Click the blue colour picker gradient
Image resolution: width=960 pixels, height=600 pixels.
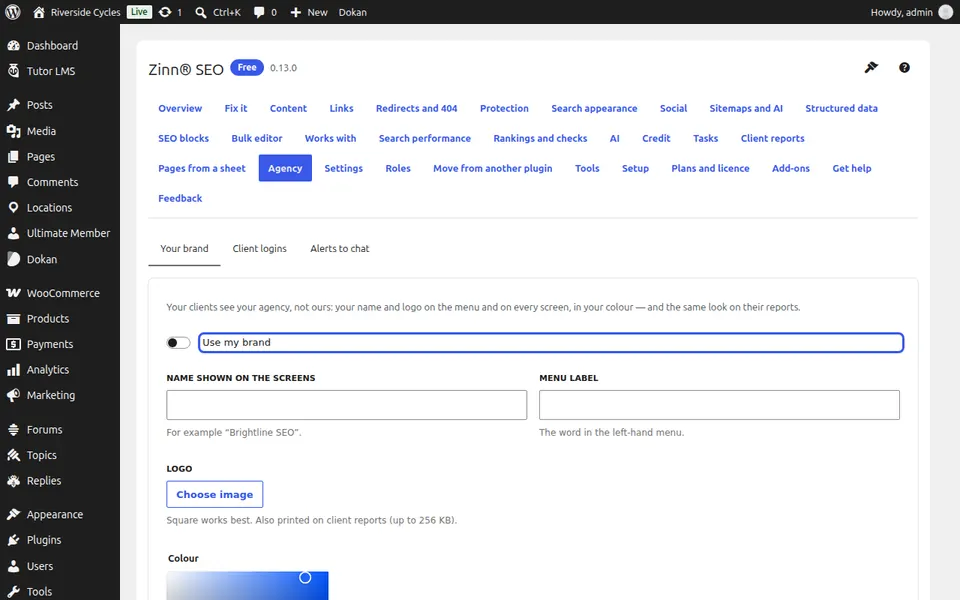click(247, 586)
